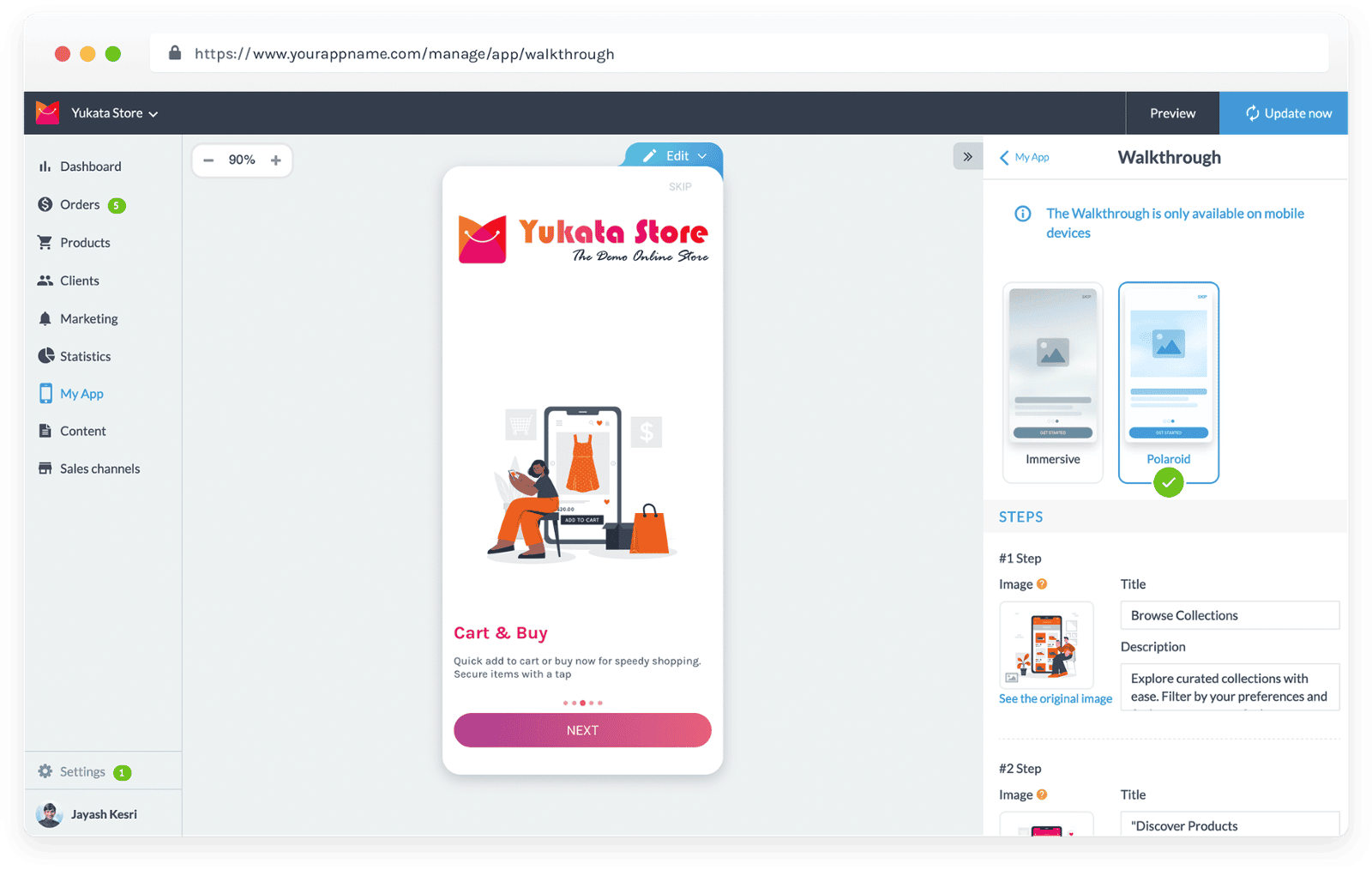Open See the original image link
Screen dimensions: 1372x870
point(1055,698)
